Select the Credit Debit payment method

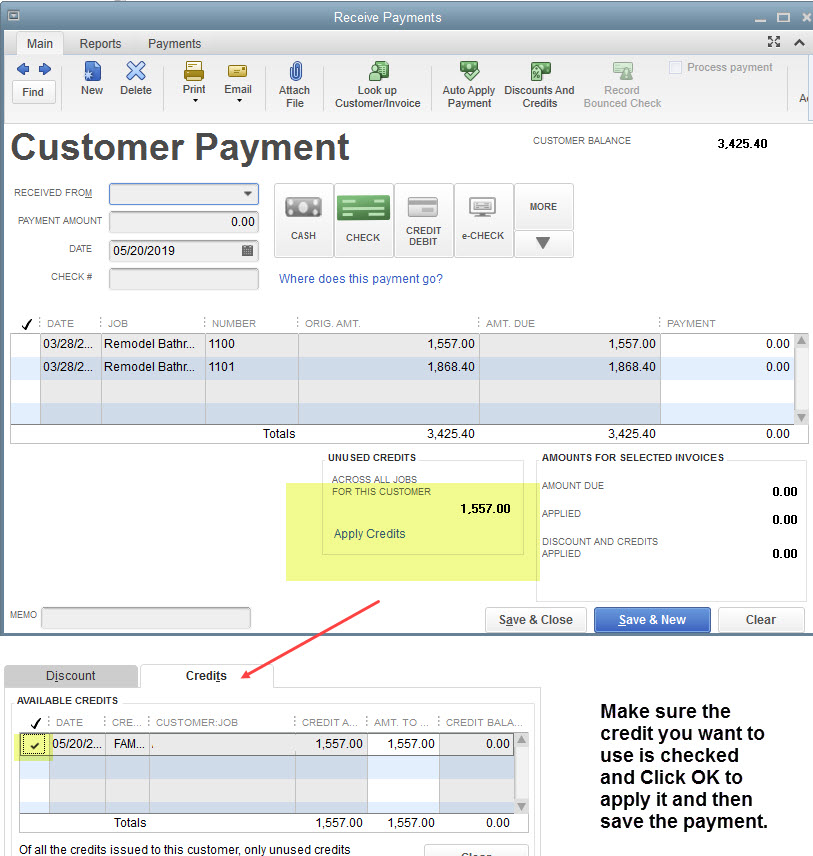click(x=423, y=220)
